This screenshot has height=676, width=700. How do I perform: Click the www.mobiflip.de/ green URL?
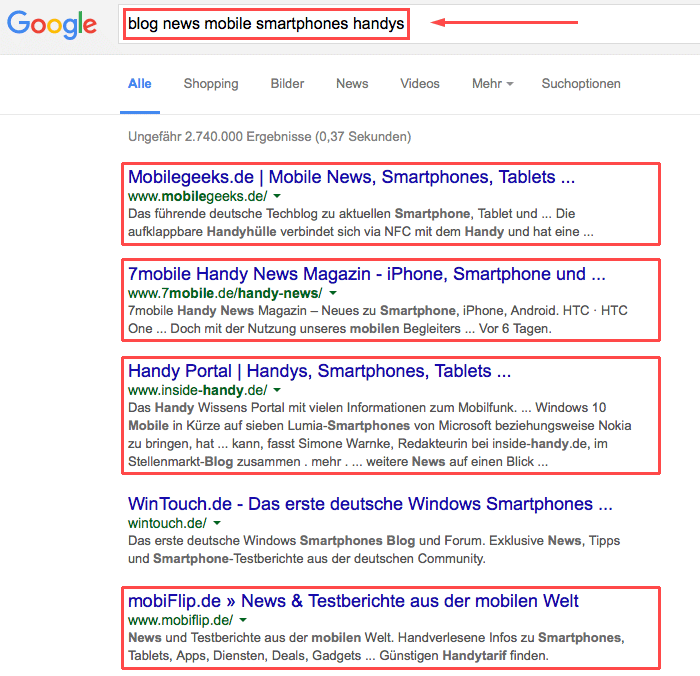180,620
